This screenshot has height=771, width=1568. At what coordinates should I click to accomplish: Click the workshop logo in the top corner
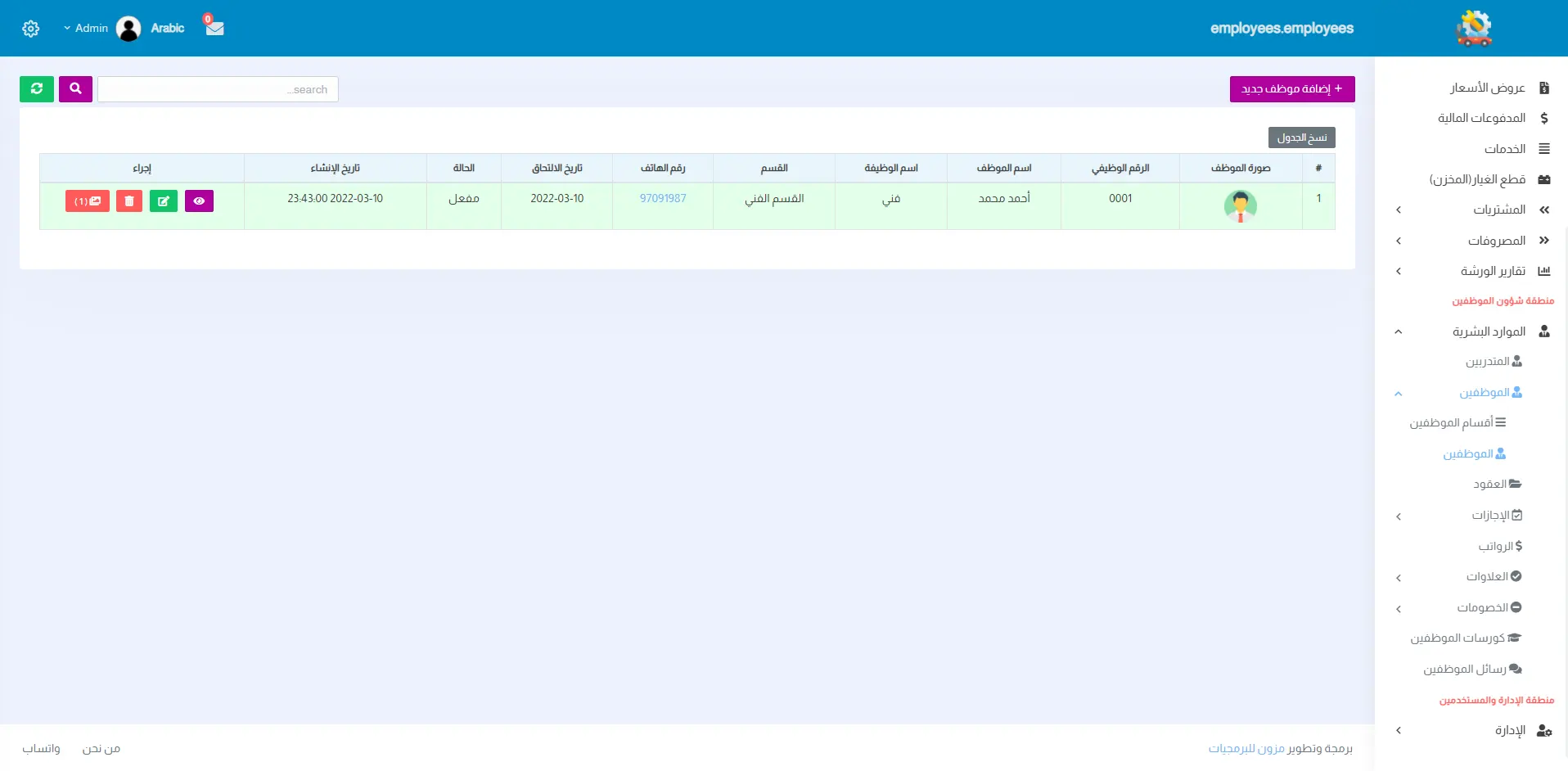click(1474, 29)
